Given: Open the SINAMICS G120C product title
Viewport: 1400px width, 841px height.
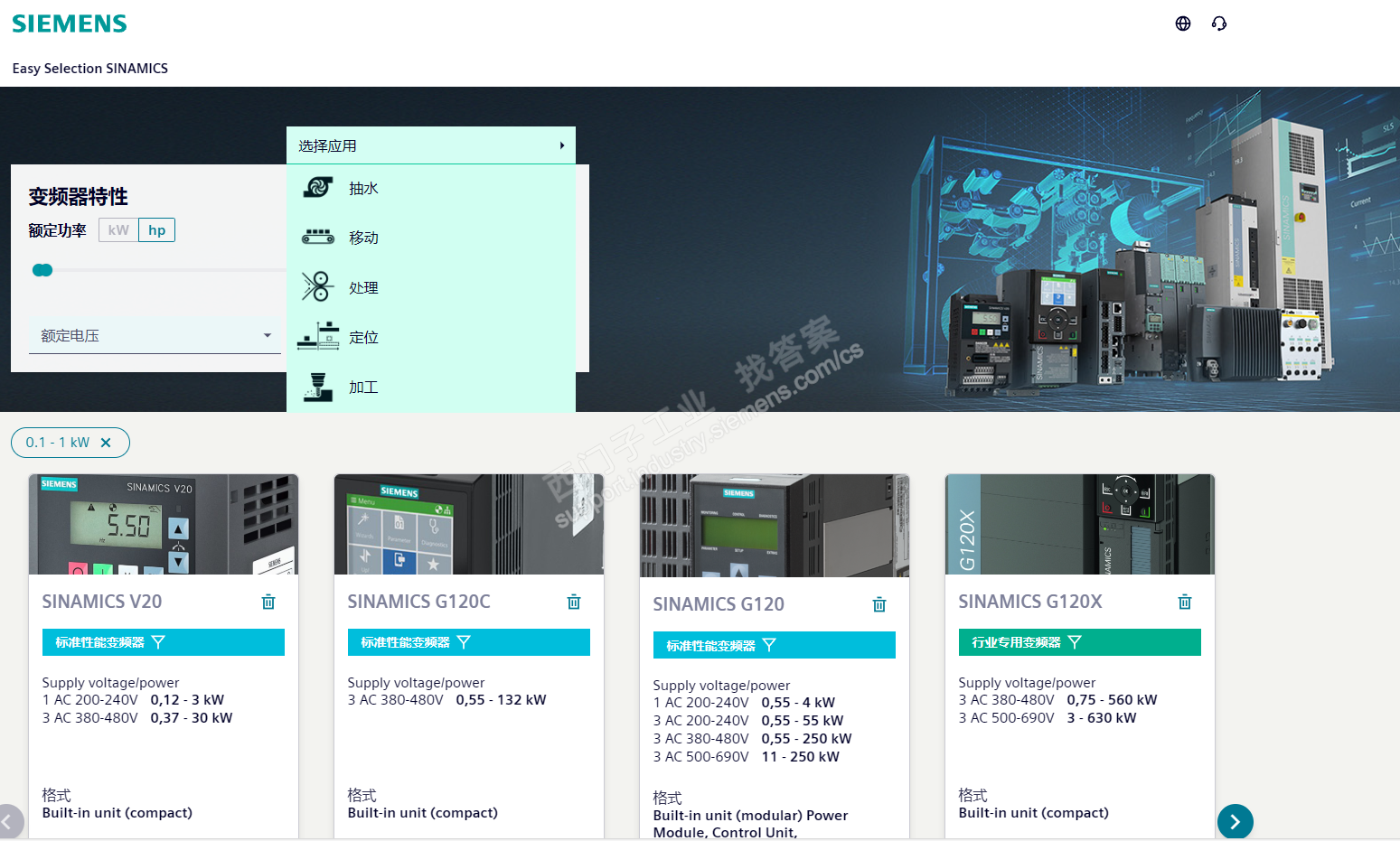Looking at the screenshot, I should point(419,602).
